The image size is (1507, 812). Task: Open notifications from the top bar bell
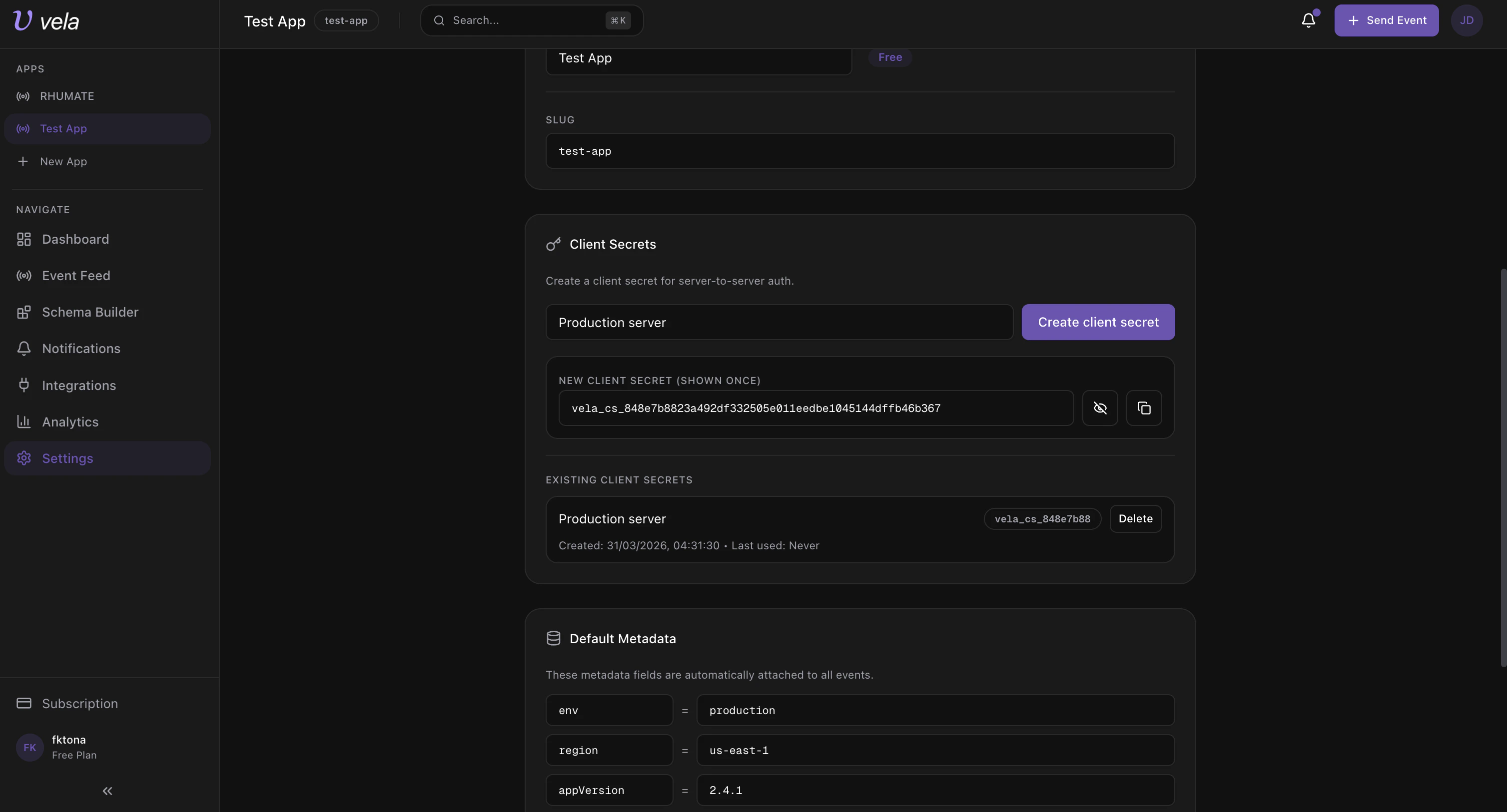(1308, 19)
